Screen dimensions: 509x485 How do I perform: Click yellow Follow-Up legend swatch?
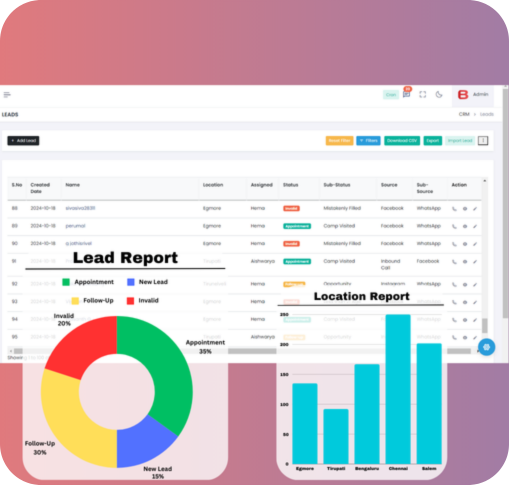coord(75,301)
